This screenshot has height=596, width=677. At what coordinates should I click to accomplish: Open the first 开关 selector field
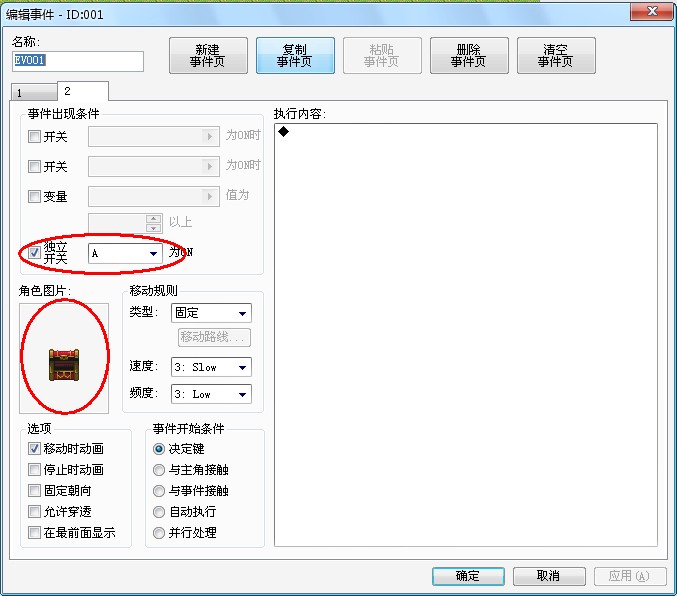154,136
